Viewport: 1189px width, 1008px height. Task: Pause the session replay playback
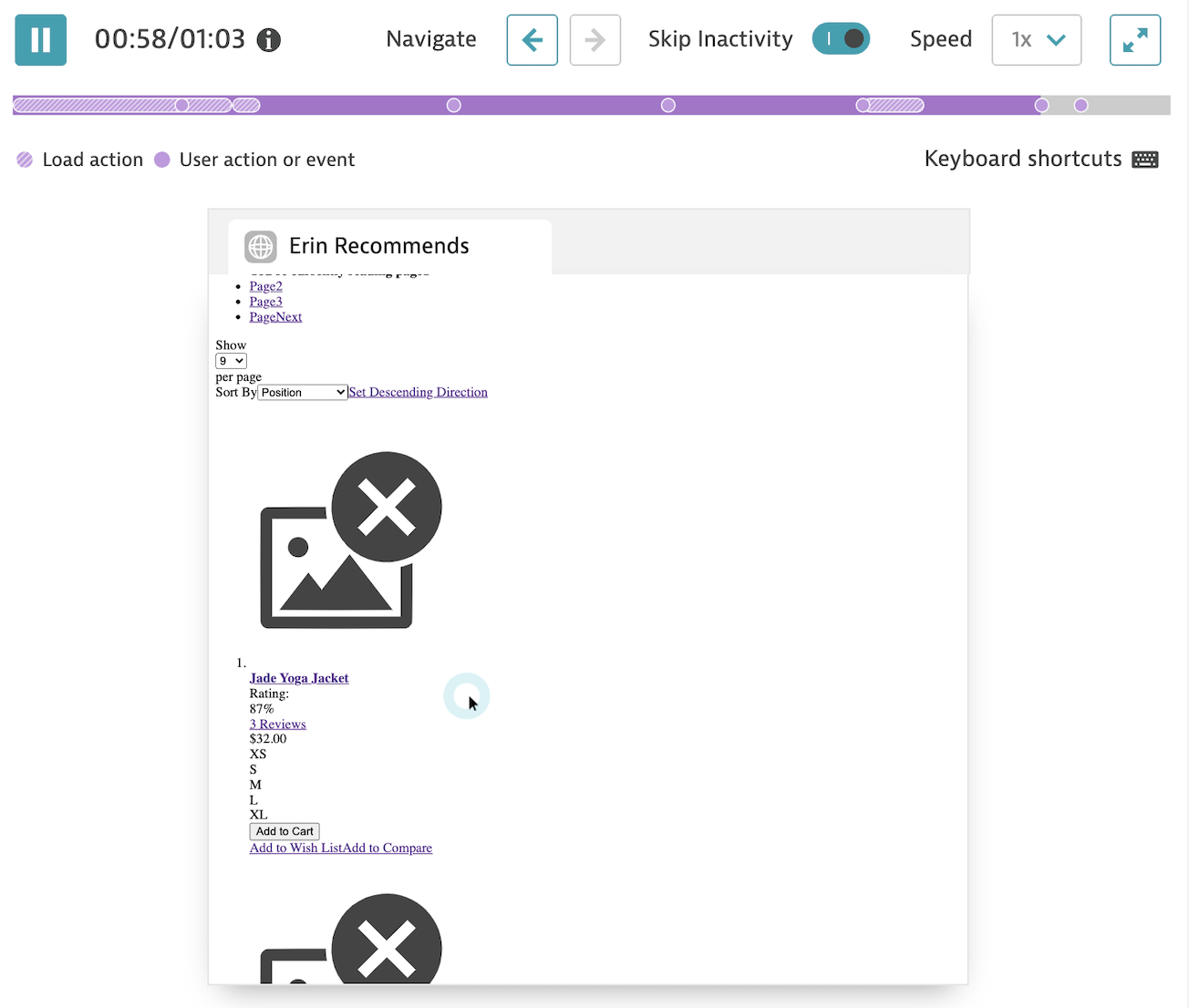[41, 40]
